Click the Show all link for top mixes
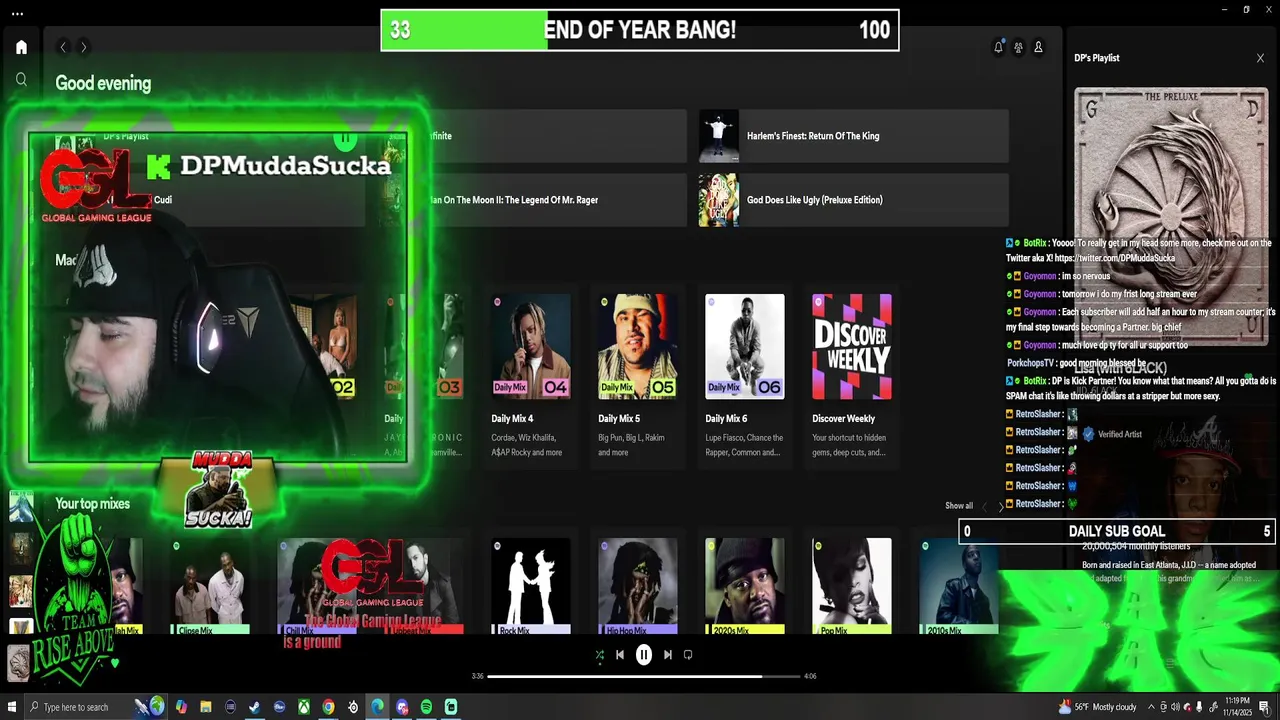 [959, 506]
